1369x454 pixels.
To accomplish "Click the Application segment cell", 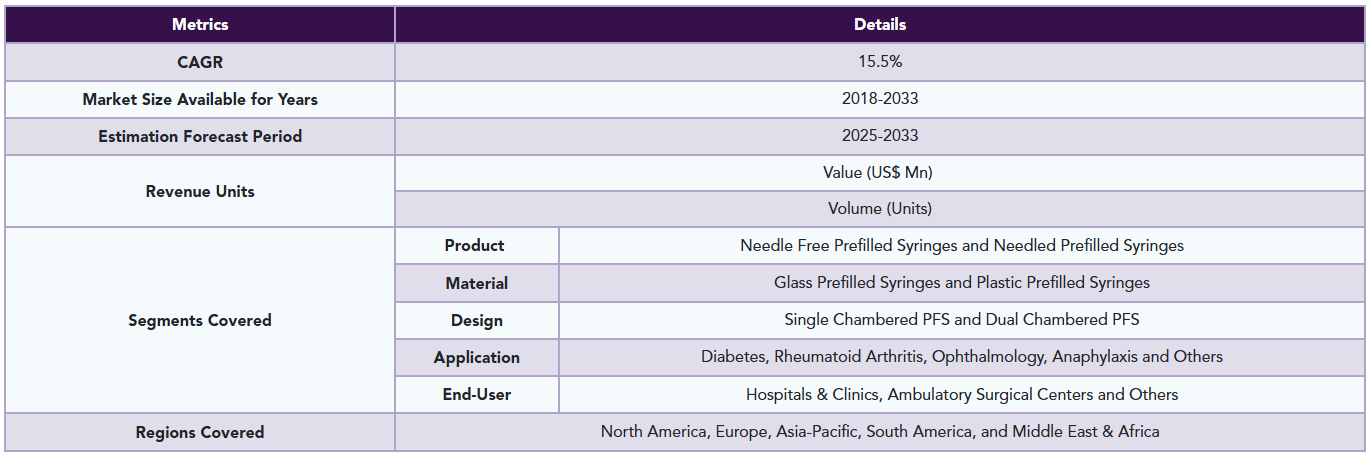I will point(476,357).
